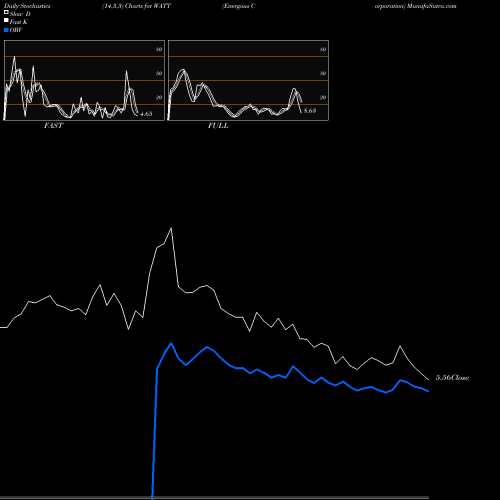Viewport: 500px width, 500px height.
Task: Click the 80 level label in FAST chart
Action: click(159, 49)
